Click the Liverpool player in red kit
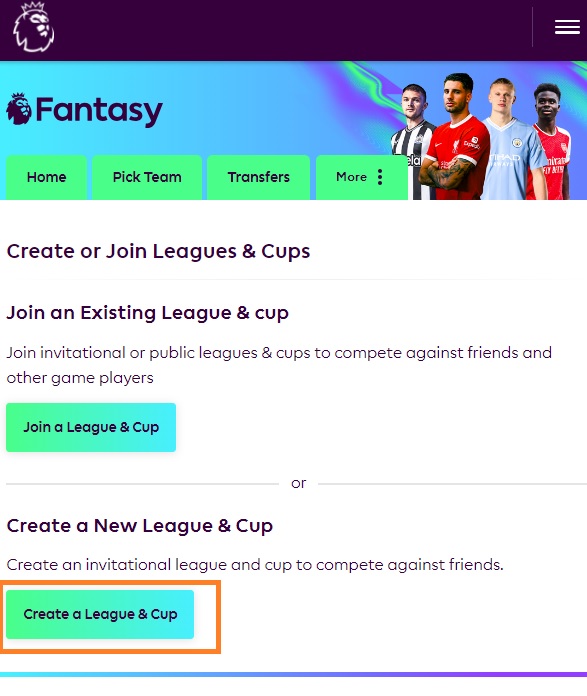 (x=457, y=138)
